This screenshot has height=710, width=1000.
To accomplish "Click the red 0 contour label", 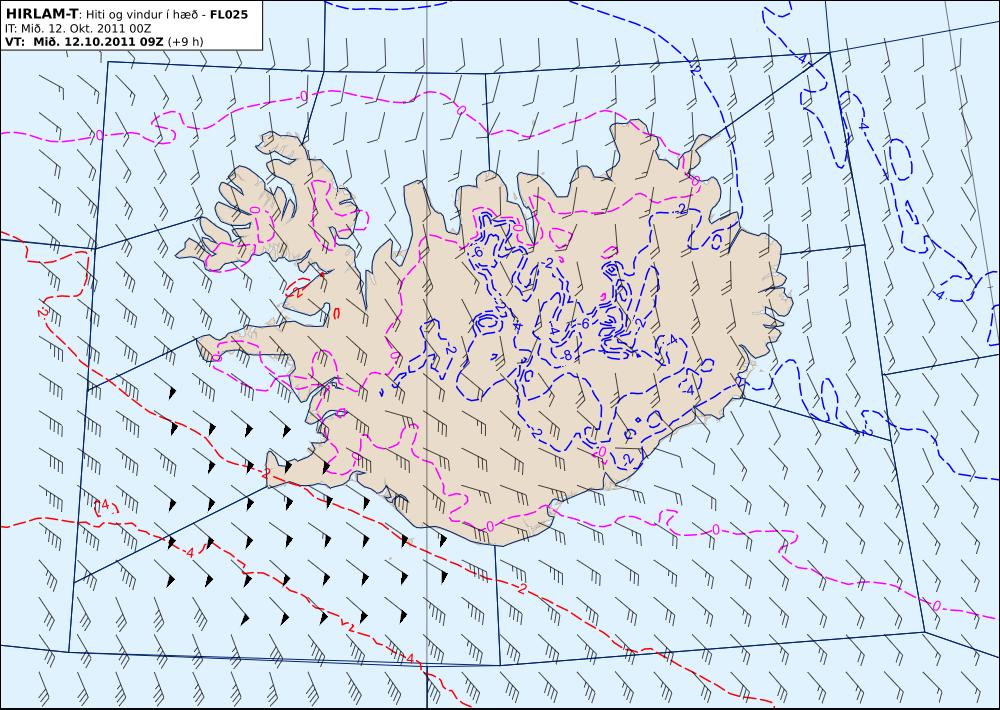I will [335, 313].
